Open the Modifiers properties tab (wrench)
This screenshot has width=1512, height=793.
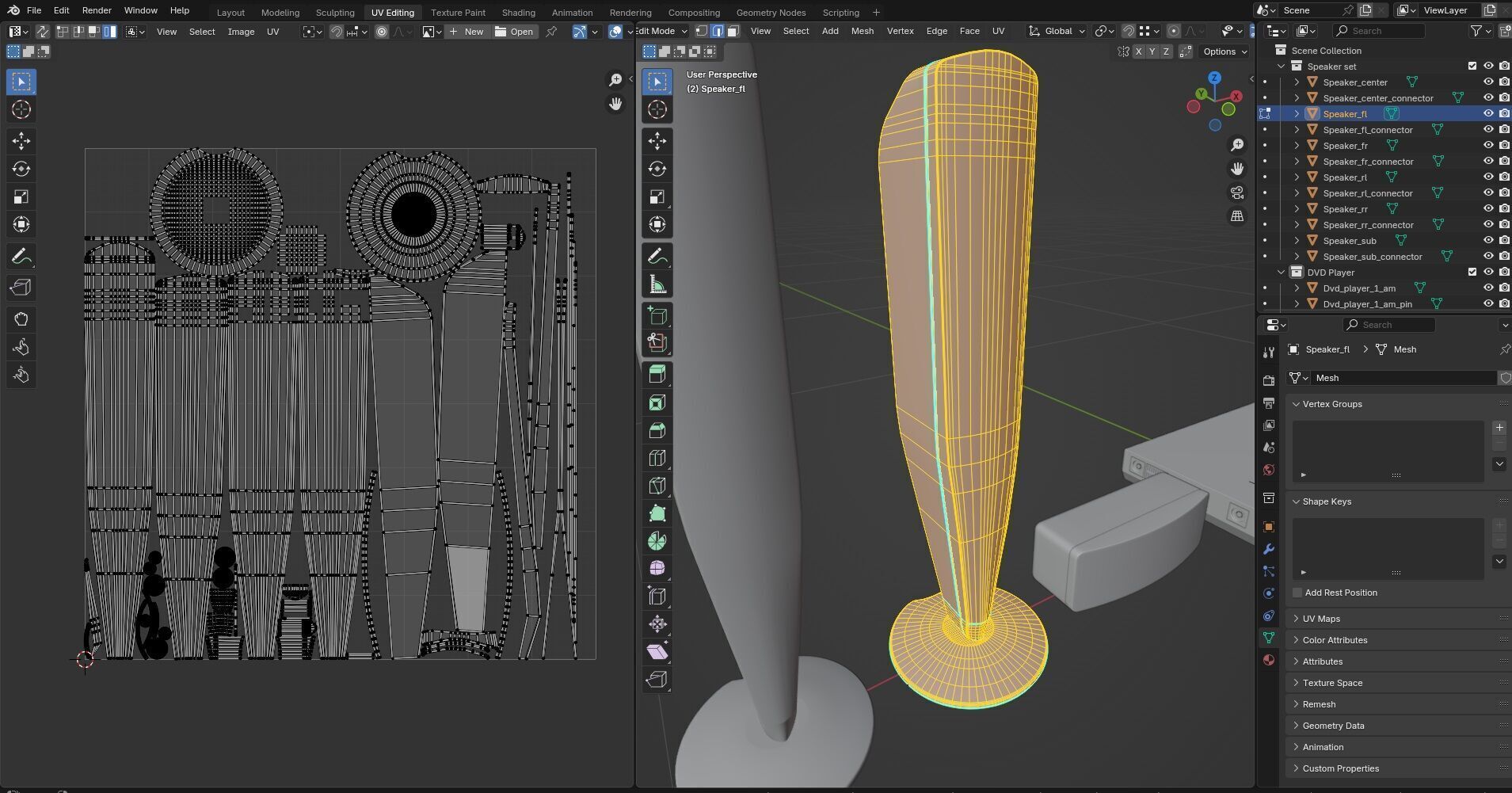coord(1269,549)
